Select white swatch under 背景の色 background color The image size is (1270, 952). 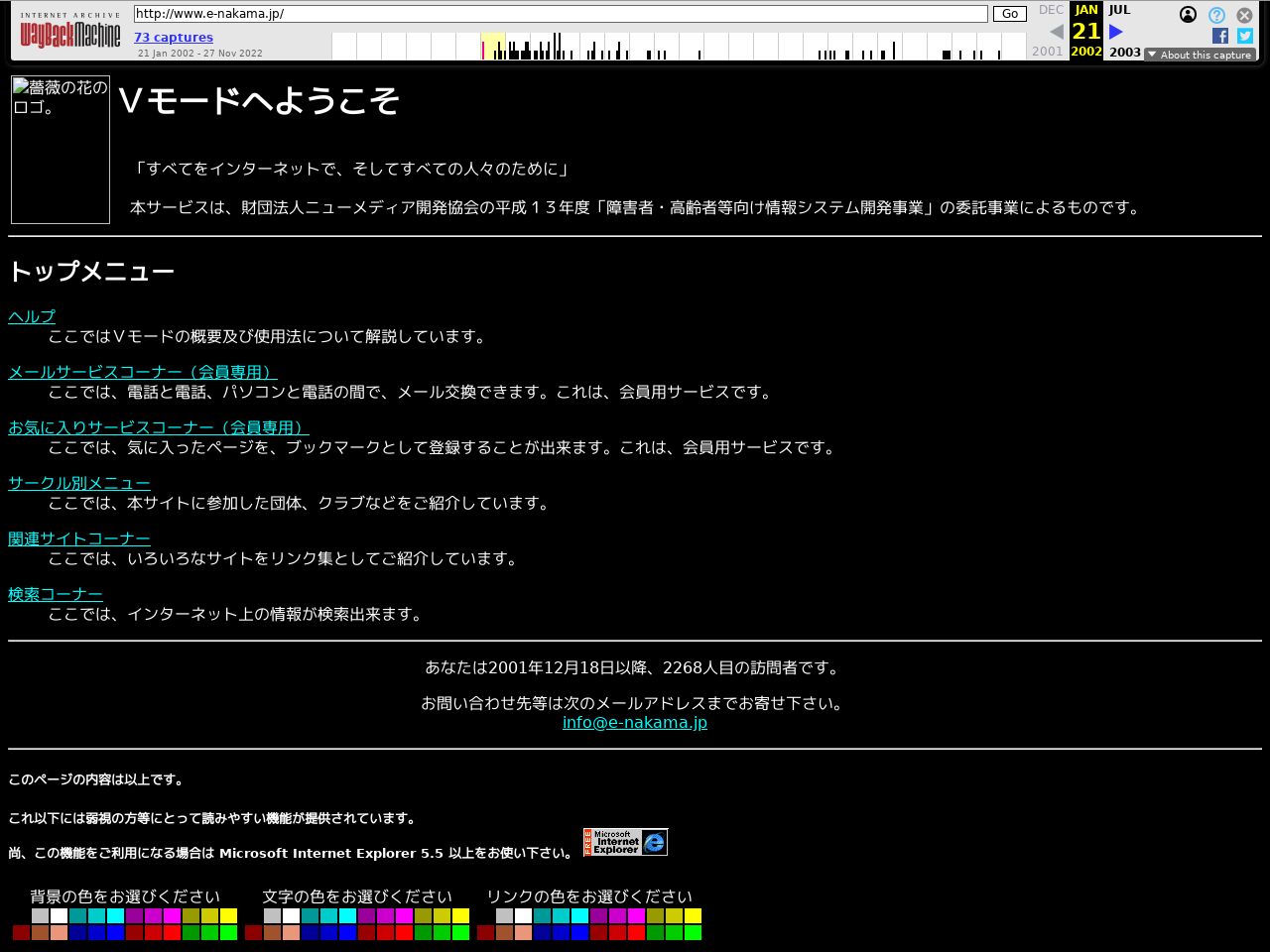(59, 916)
